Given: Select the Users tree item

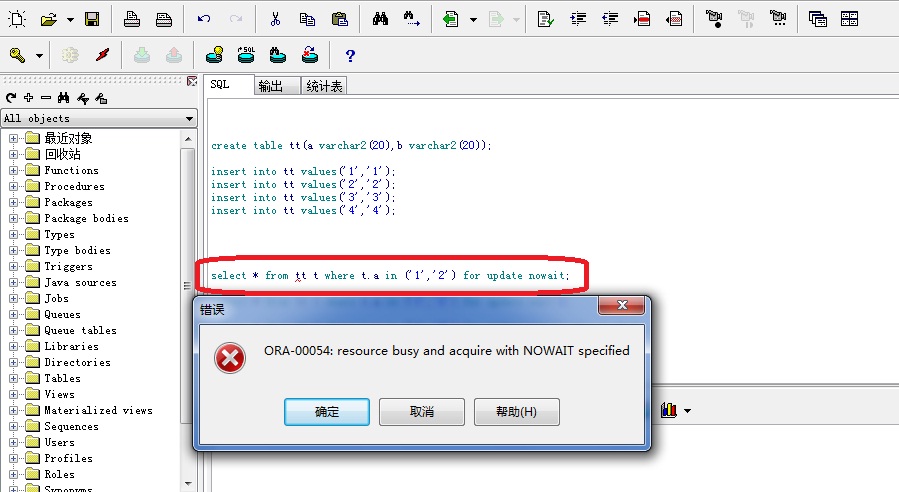Looking at the screenshot, I should pyautogui.click(x=60, y=442).
